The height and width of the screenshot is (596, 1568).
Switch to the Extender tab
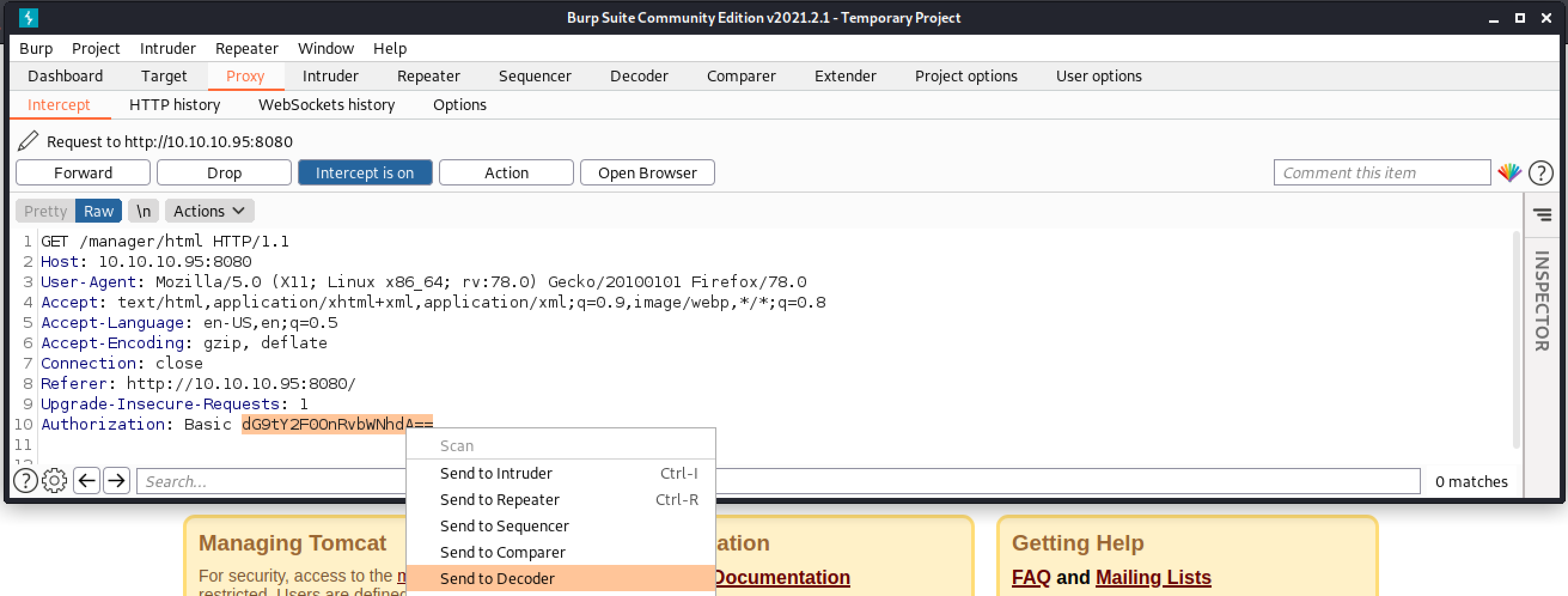[x=846, y=76]
